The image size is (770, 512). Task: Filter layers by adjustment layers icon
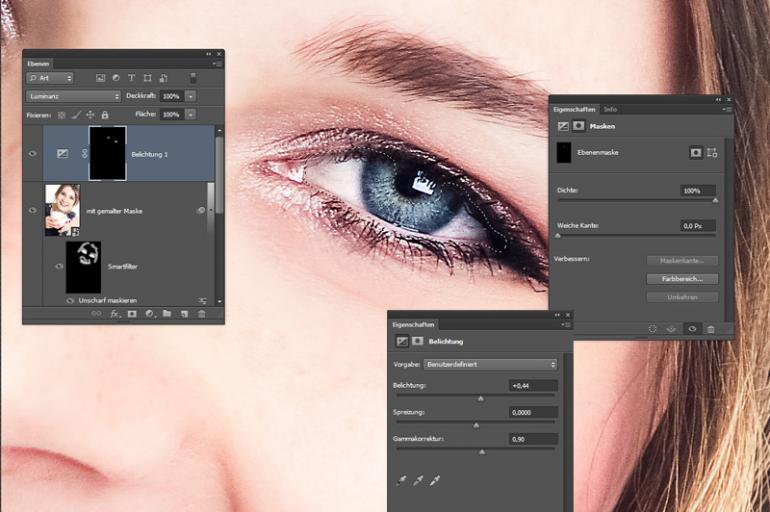[x=116, y=78]
